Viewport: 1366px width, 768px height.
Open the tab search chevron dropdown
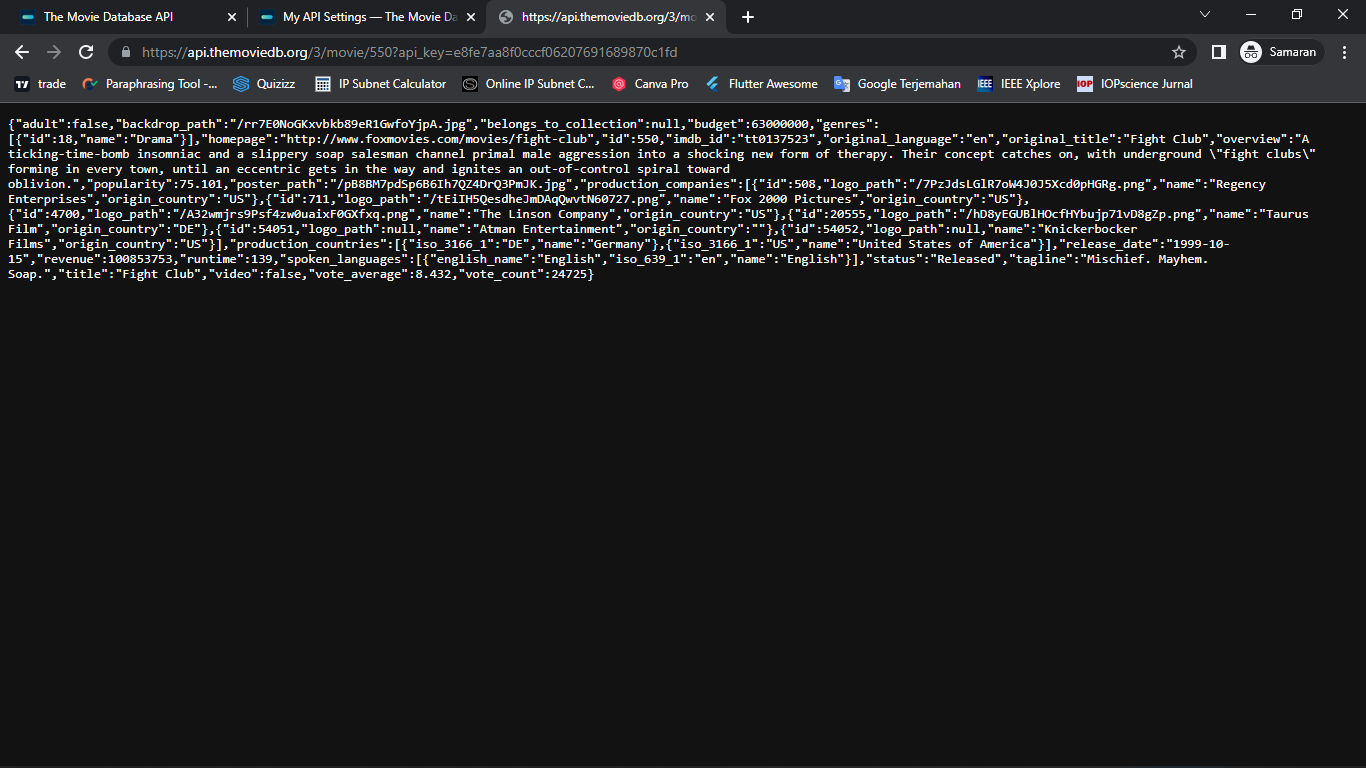[x=1204, y=15]
